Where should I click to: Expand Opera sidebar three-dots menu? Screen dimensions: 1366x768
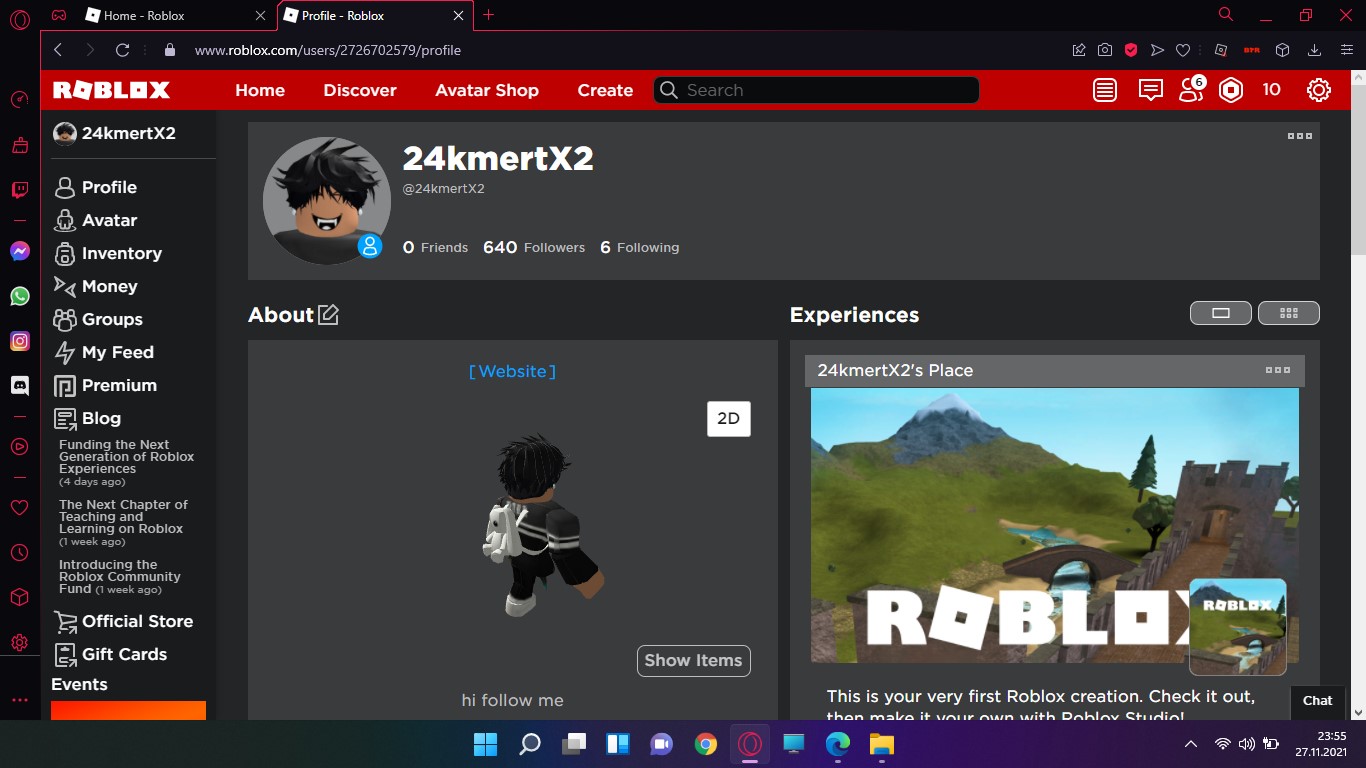pos(19,700)
